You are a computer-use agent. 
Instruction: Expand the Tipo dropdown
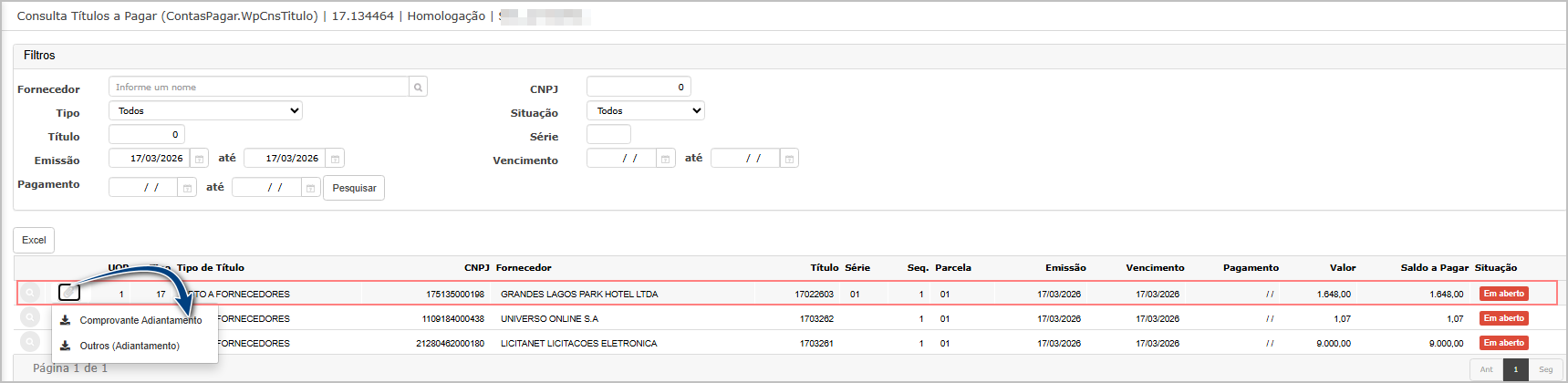[205, 111]
